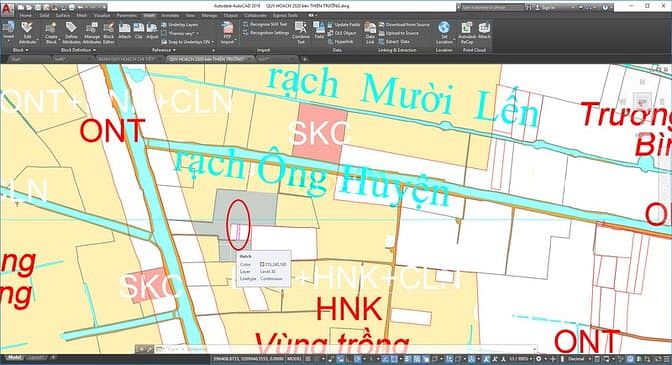The image size is (672, 365).
Task: Switch to the Output ribbon tab
Action: point(231,15)
